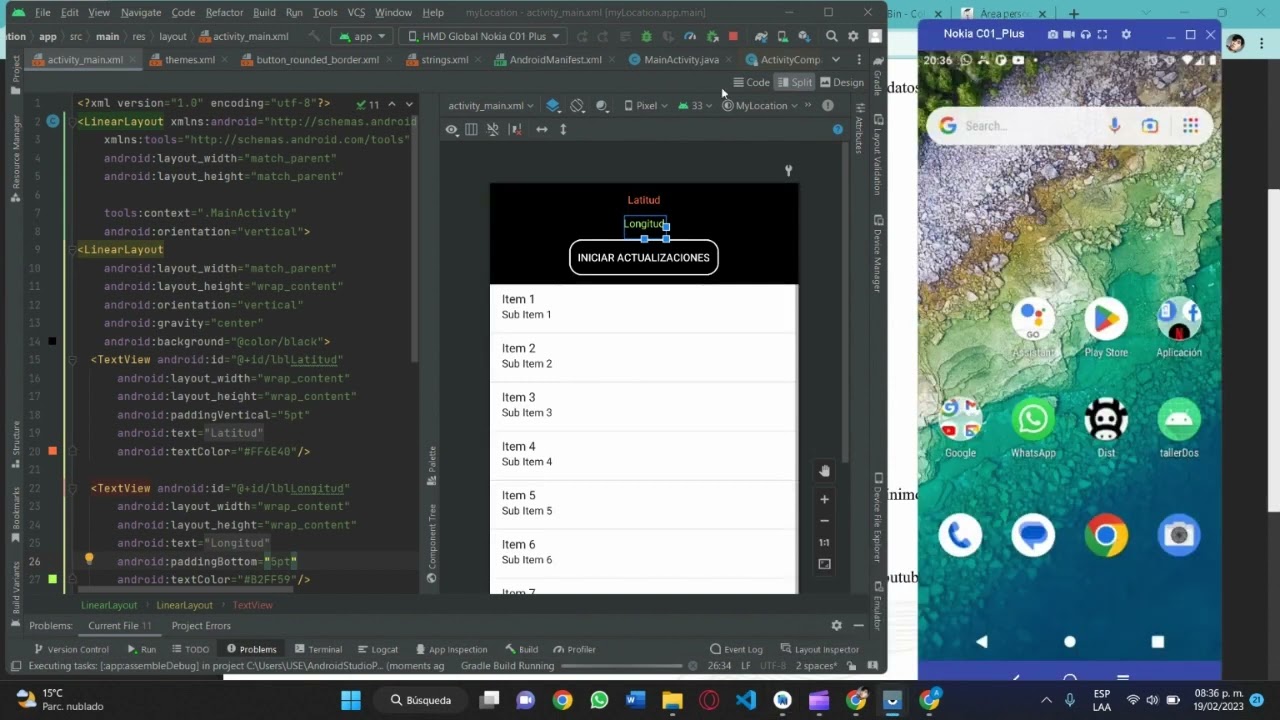Toggle autoconnect magnet-off icon
This screenshot has width=1280, height=720.
(x=493, y=129)
